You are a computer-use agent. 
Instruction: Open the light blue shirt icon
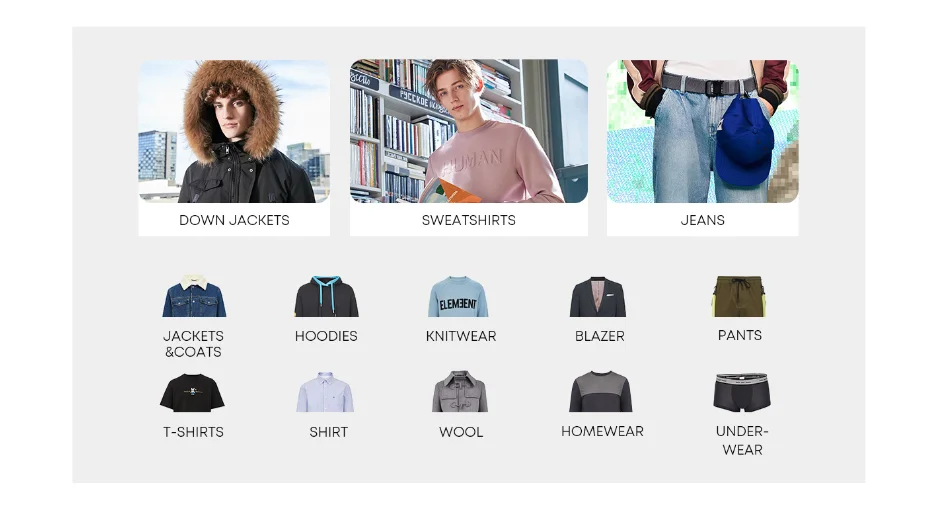pyautogui.click(x=325, y=392)
